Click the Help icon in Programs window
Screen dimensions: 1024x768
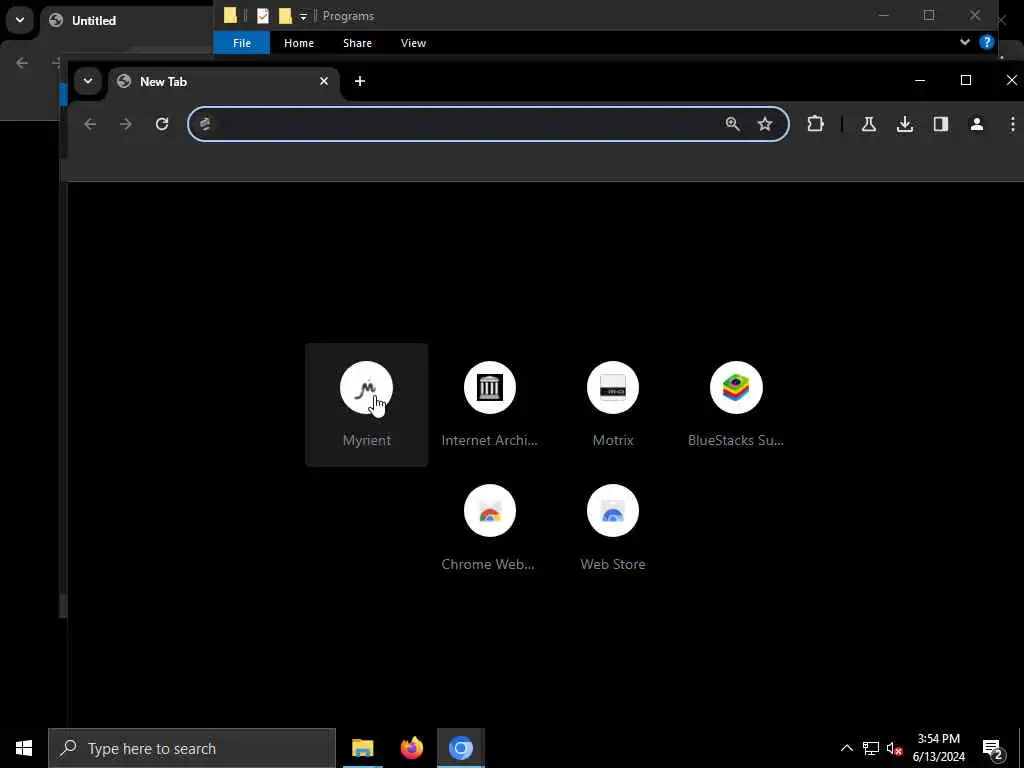987,42
